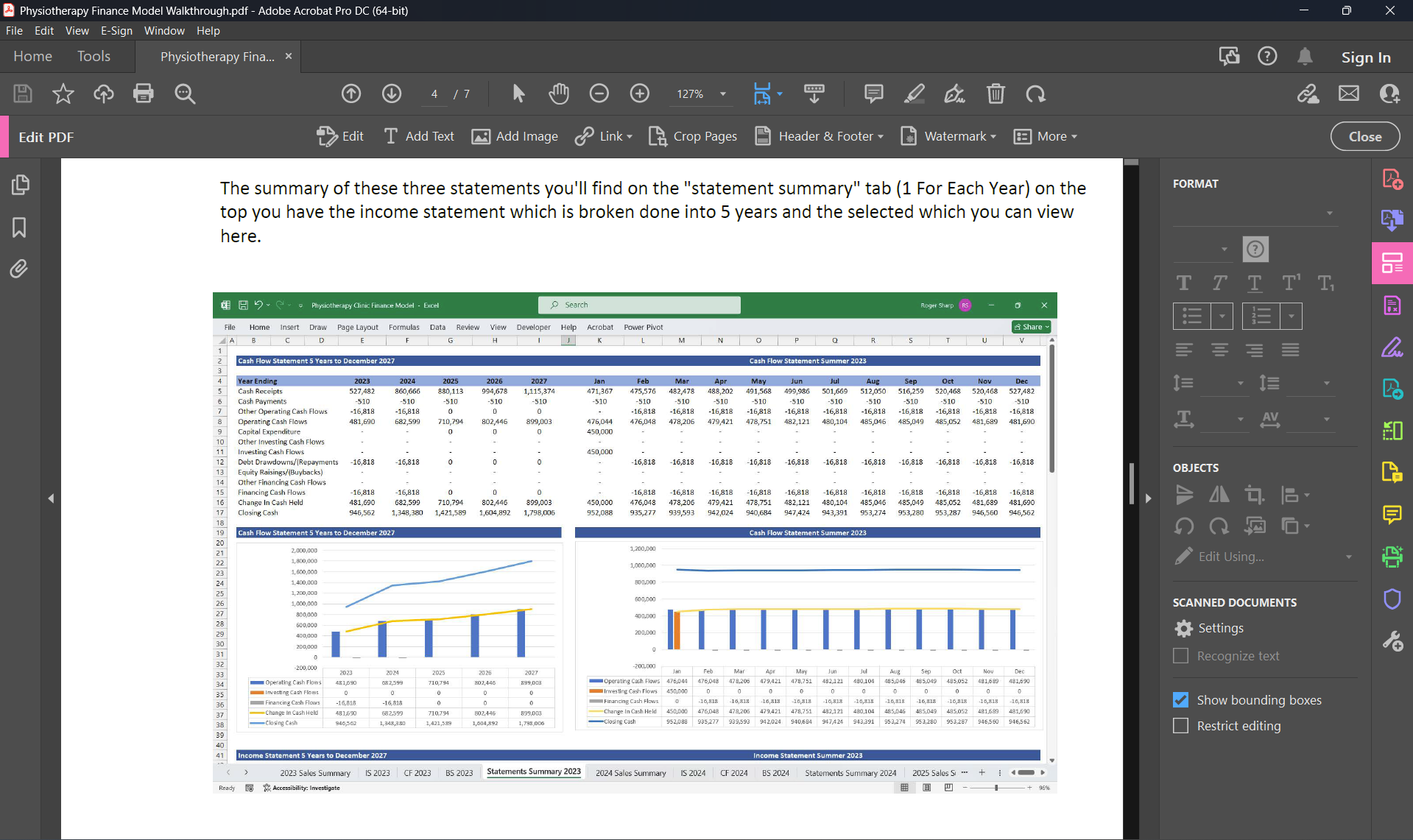Delete page with trash icon
The width and height of the screenshot is (1413, 840).
[996, 93]
